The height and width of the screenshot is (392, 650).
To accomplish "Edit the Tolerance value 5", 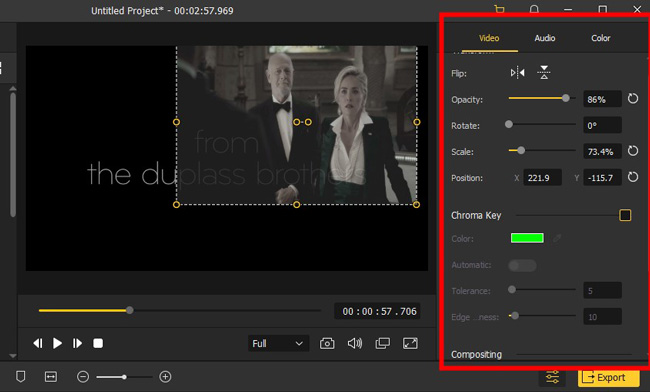I will [602, 290].
